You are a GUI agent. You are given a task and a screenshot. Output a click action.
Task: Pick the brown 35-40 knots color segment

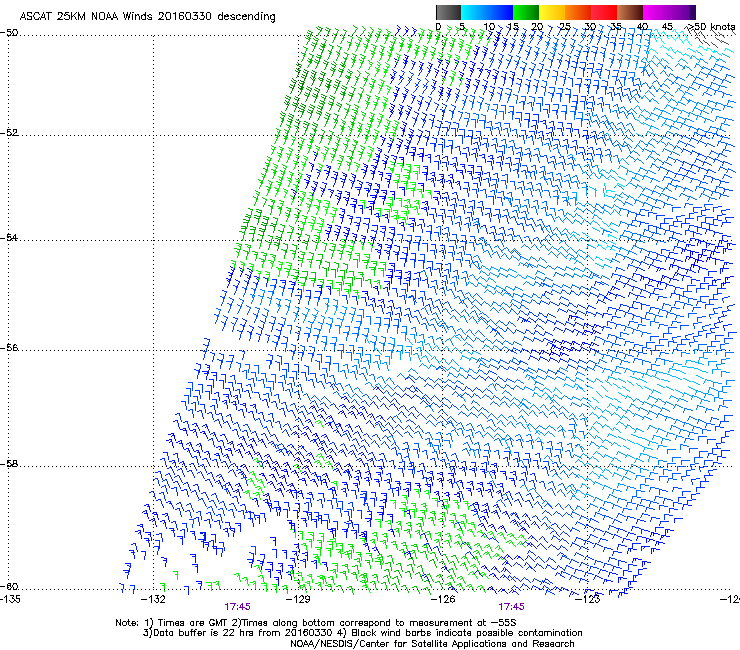pos(630,12)
